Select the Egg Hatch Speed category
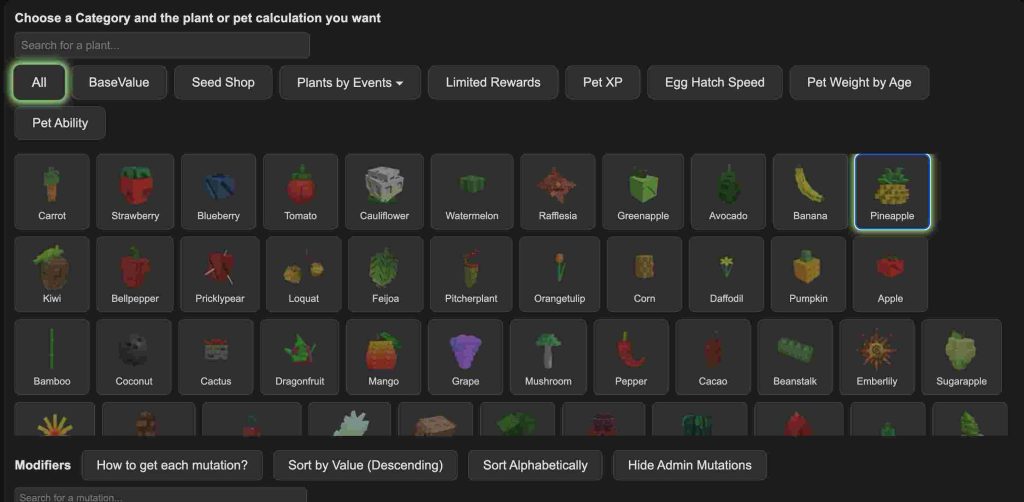Viewport: 1024px width, 502px height. (x=714, y=82)
